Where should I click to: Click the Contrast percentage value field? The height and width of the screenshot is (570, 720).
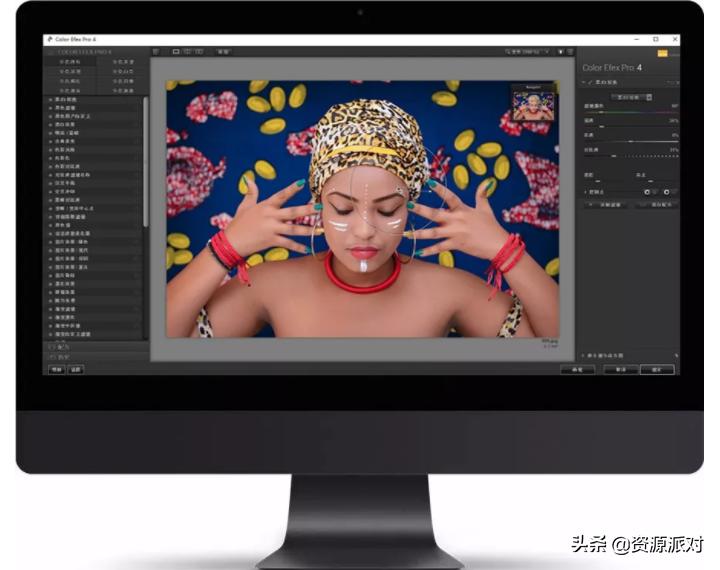(x=674, y=150)
